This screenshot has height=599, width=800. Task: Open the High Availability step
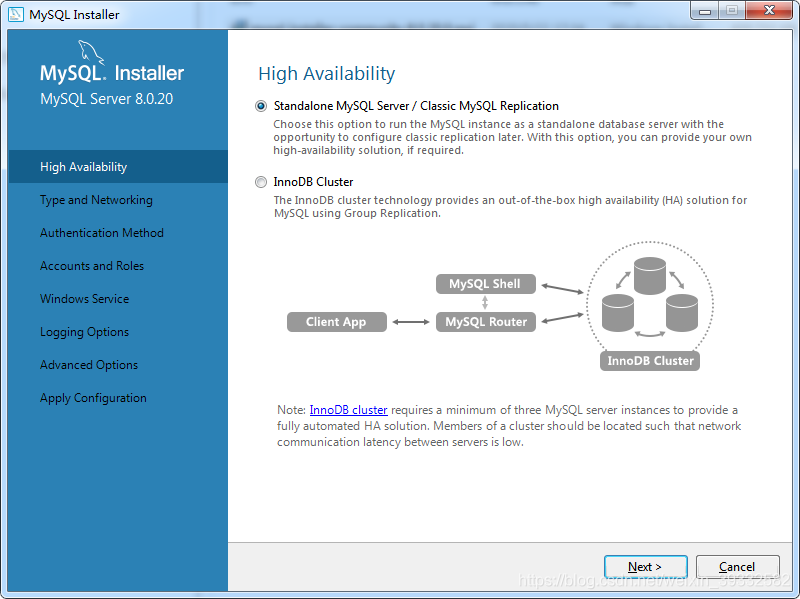(118, 167)
